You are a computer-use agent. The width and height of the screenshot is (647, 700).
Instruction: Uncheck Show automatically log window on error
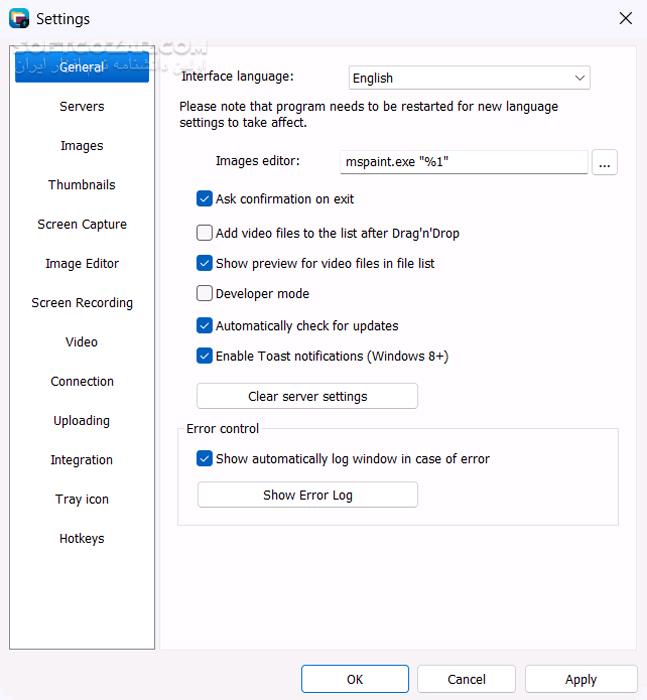tap(205, 459)
